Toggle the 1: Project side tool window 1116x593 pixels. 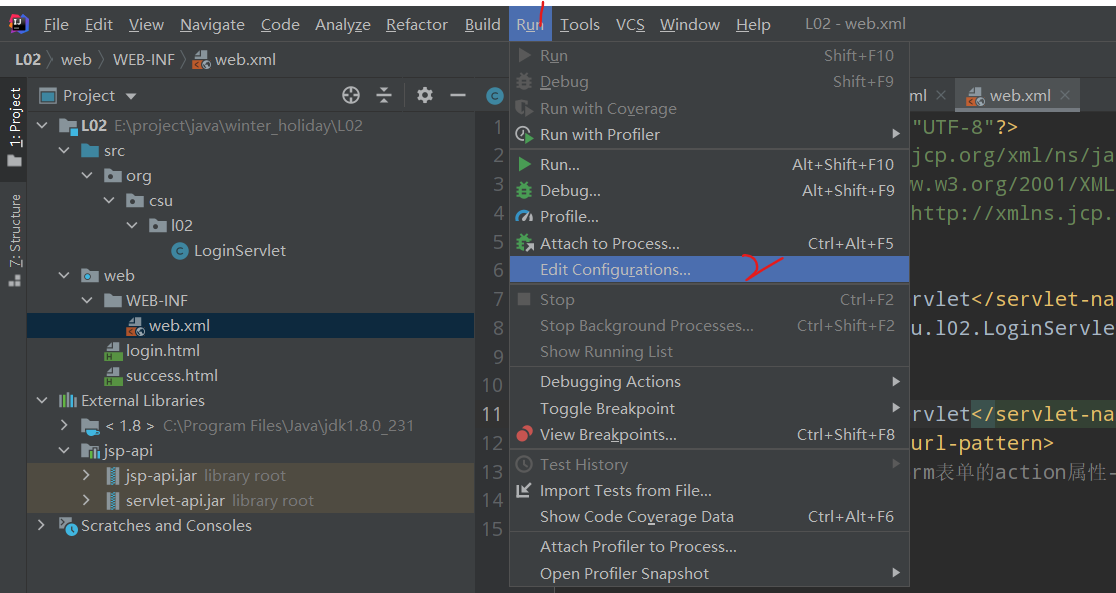point(14,127)
